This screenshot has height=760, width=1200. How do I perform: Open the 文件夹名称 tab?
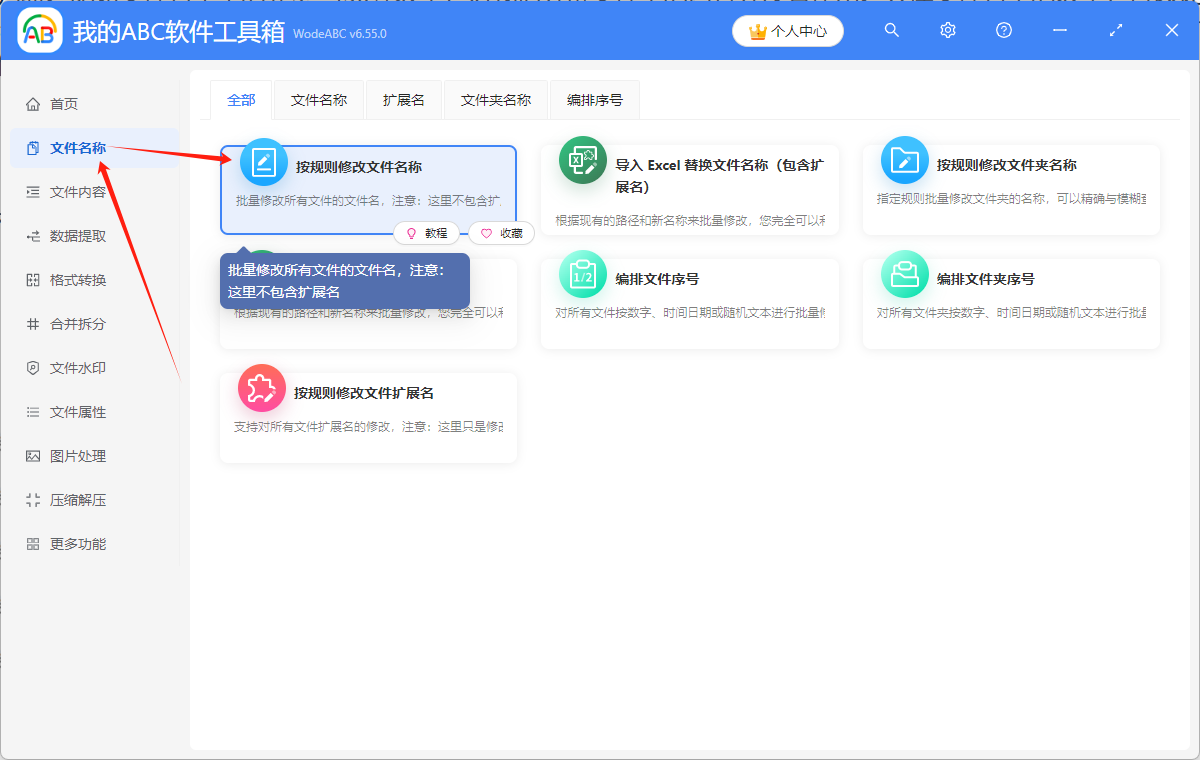coord(495,100)
